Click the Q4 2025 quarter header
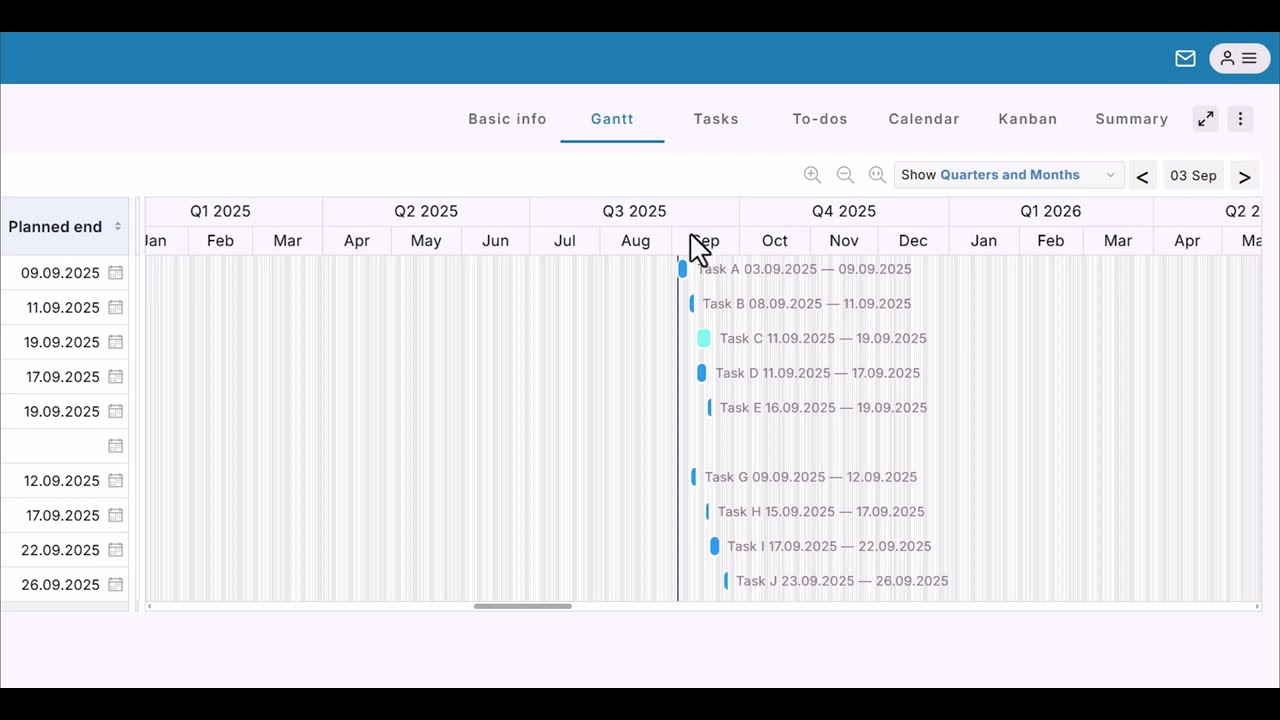The height and width of the screenshot is (720, 1280). pos(844,211)
